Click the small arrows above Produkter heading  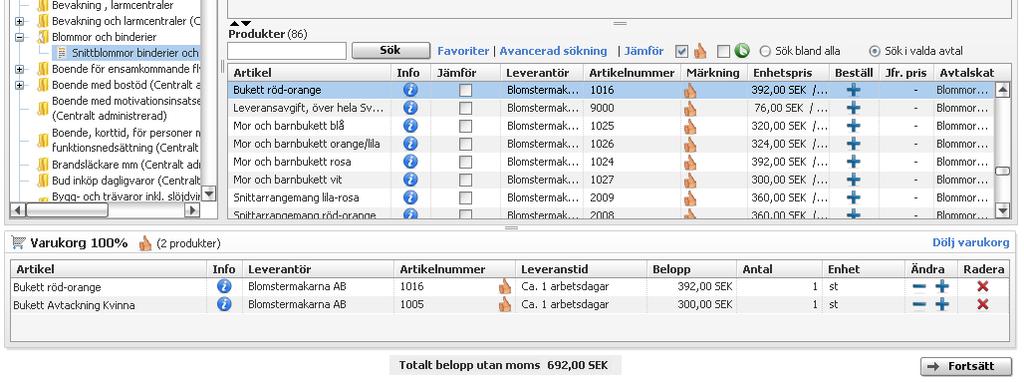(x=240, y=24)
